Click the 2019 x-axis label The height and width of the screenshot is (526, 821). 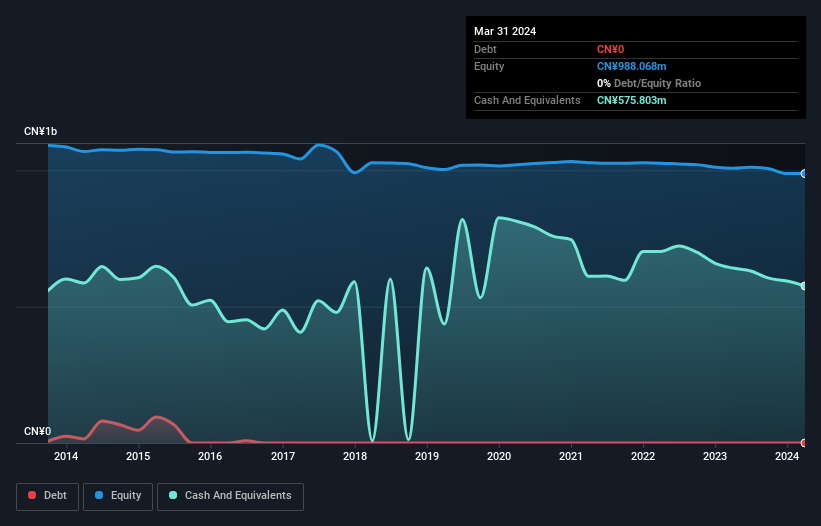(x=427, y=456)
